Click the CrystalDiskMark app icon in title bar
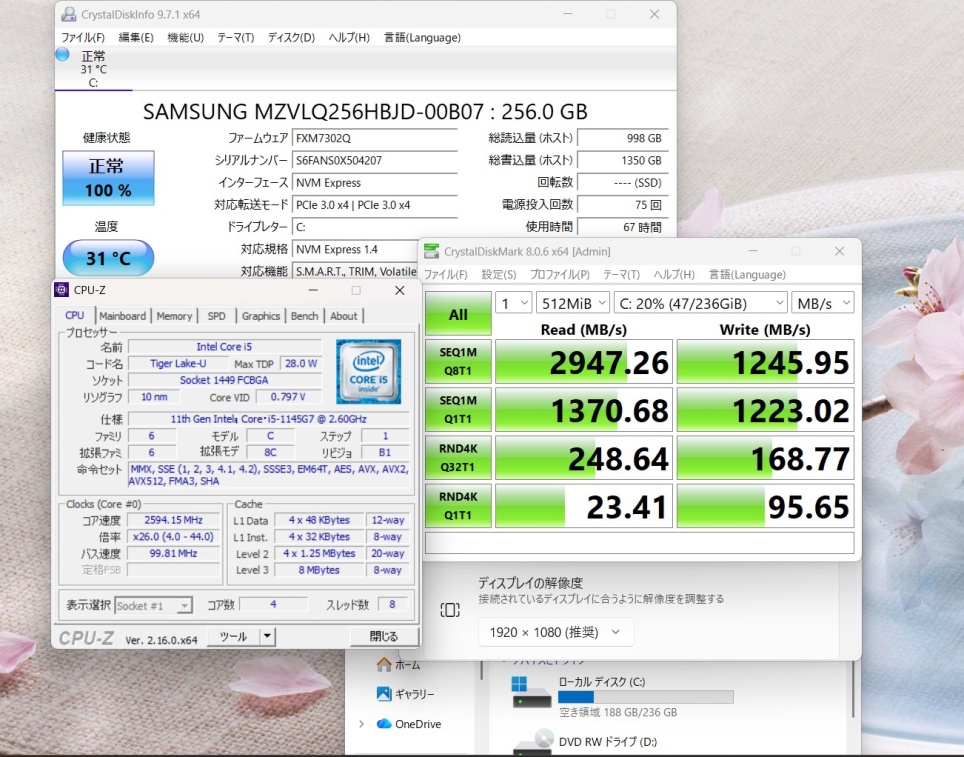Viewport: 964px width, 757px height. coord(432,251)
